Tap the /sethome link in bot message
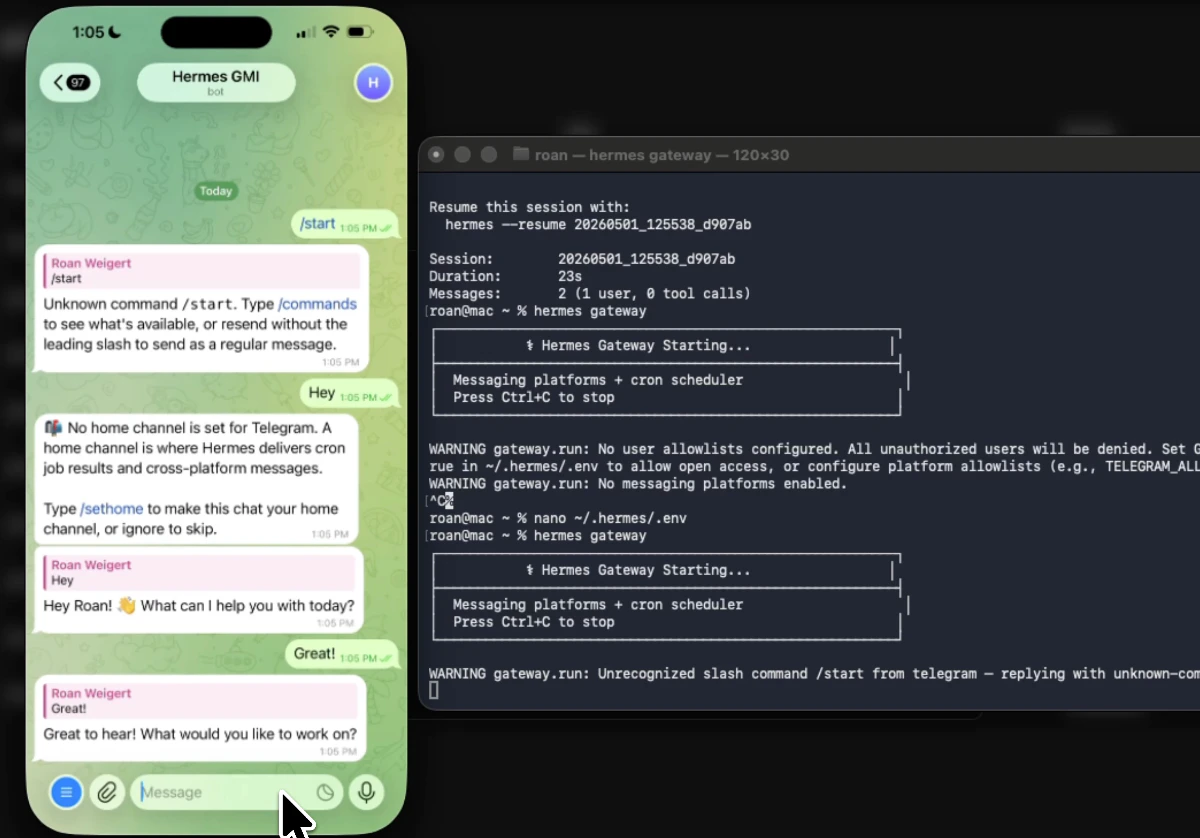The height and width of the screenshot is (838, 1200). coord(111,508)
